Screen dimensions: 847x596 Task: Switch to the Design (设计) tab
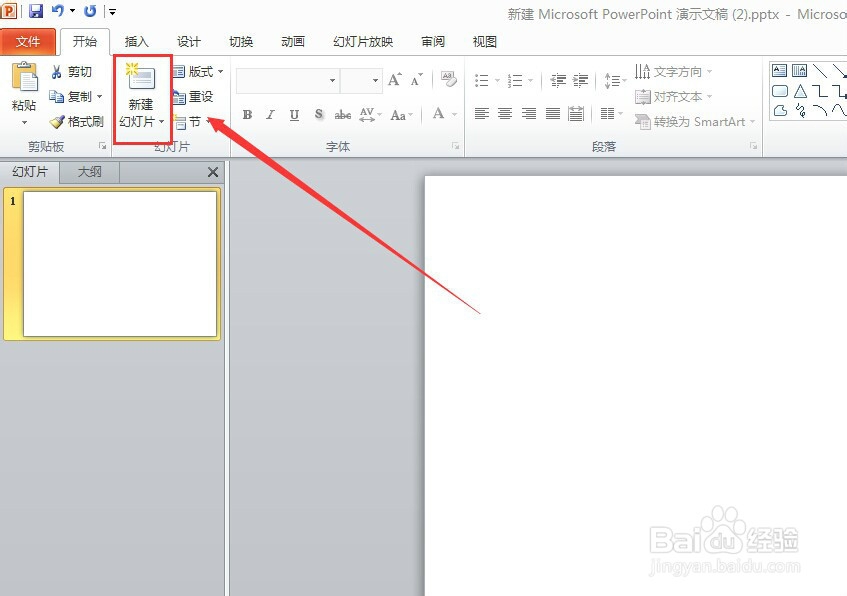[x=189, y=42]
